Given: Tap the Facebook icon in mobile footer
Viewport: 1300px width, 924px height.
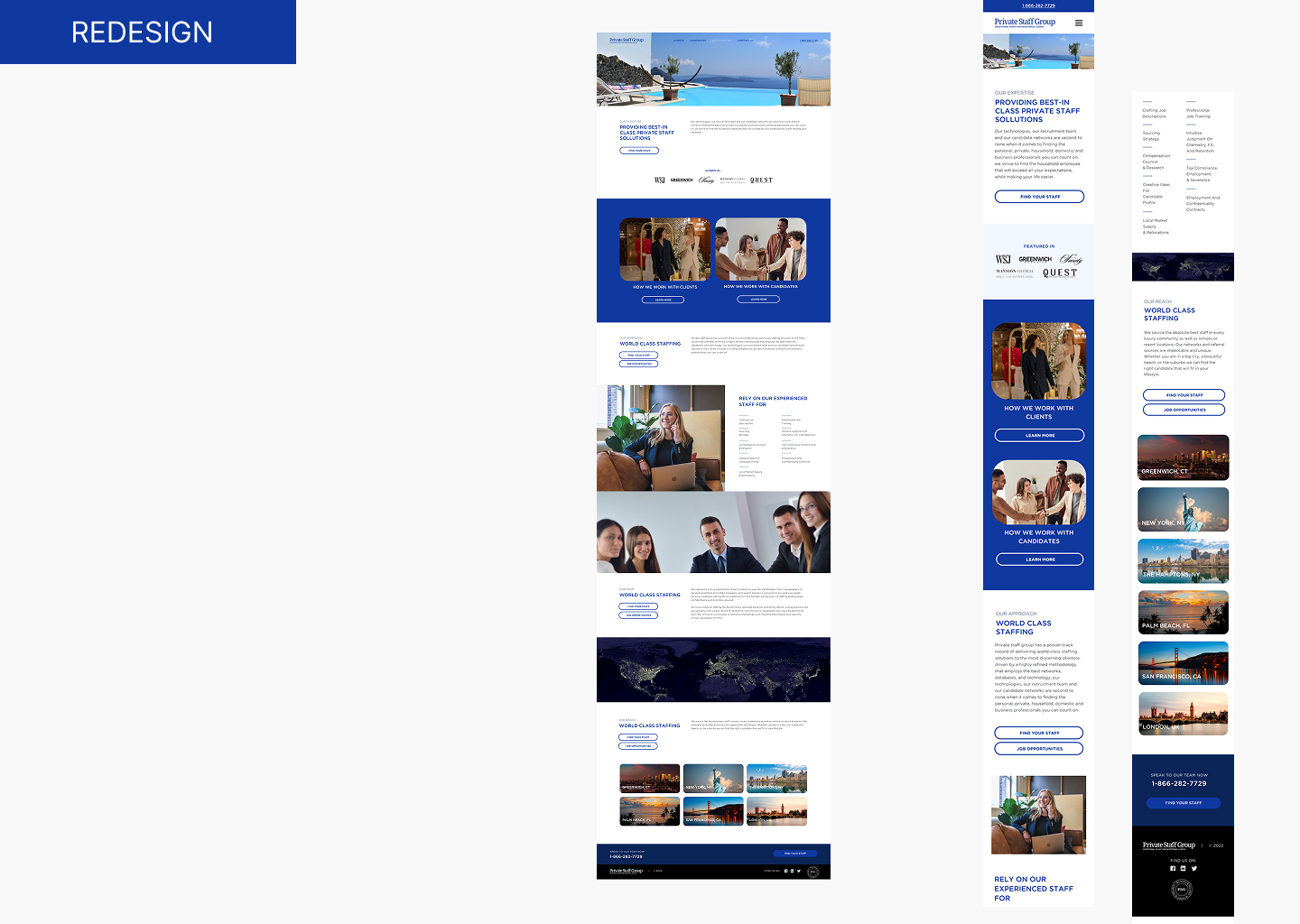Looking at the screenshot, I should 1173,869.
